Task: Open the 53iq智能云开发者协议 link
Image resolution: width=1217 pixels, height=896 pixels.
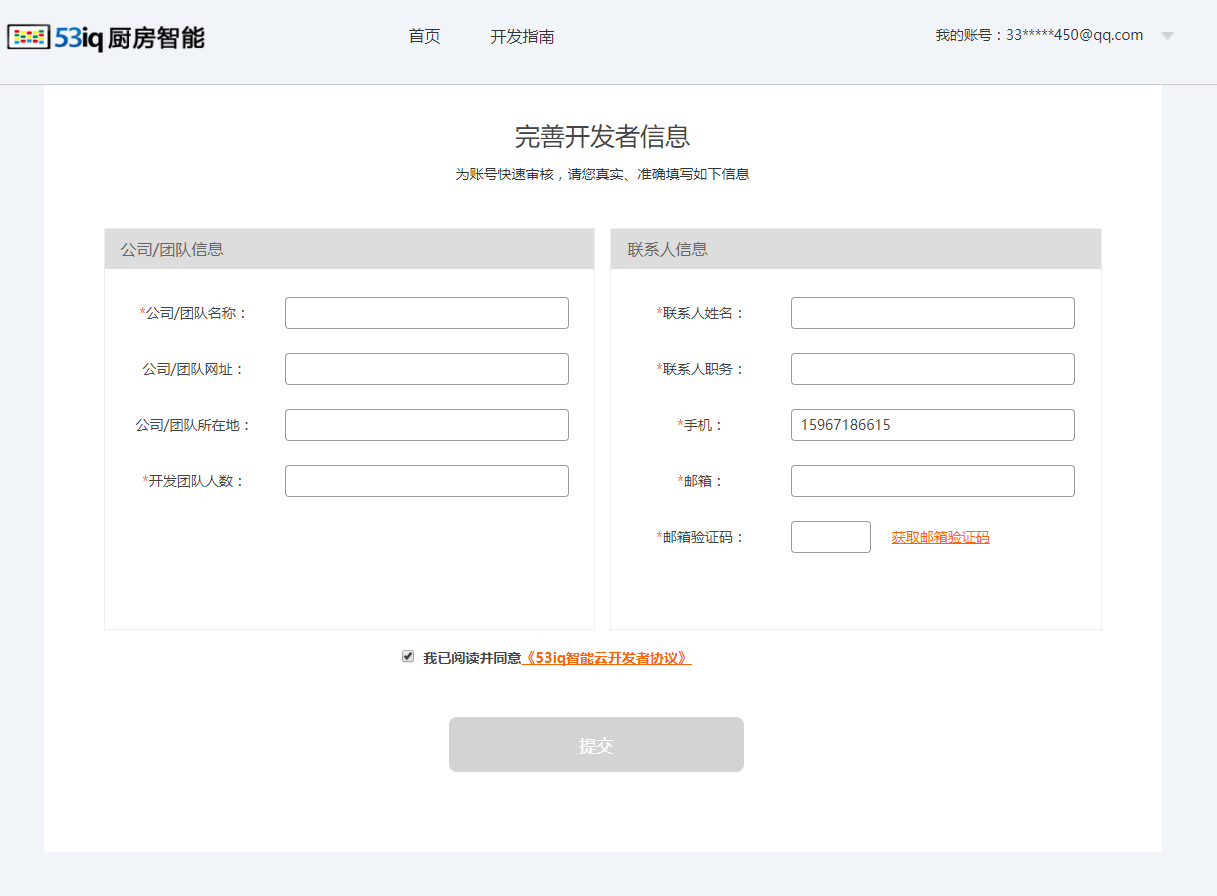Action: click(x=607, y=658)
